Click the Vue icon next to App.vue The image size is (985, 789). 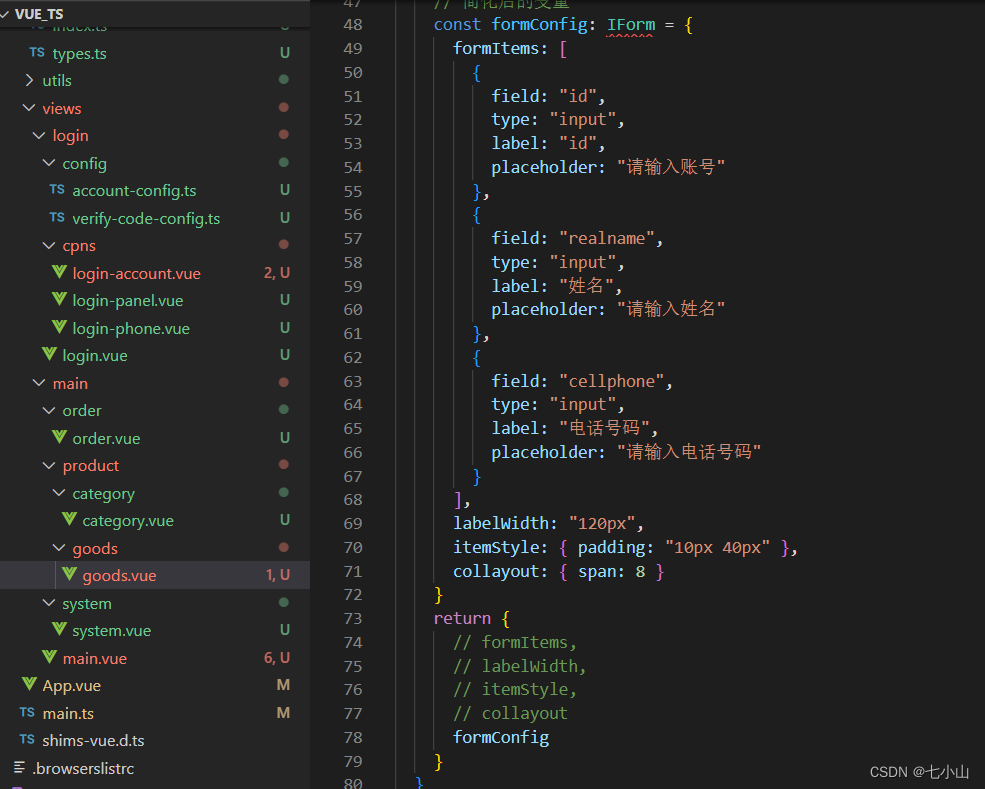tap(28, 685)
